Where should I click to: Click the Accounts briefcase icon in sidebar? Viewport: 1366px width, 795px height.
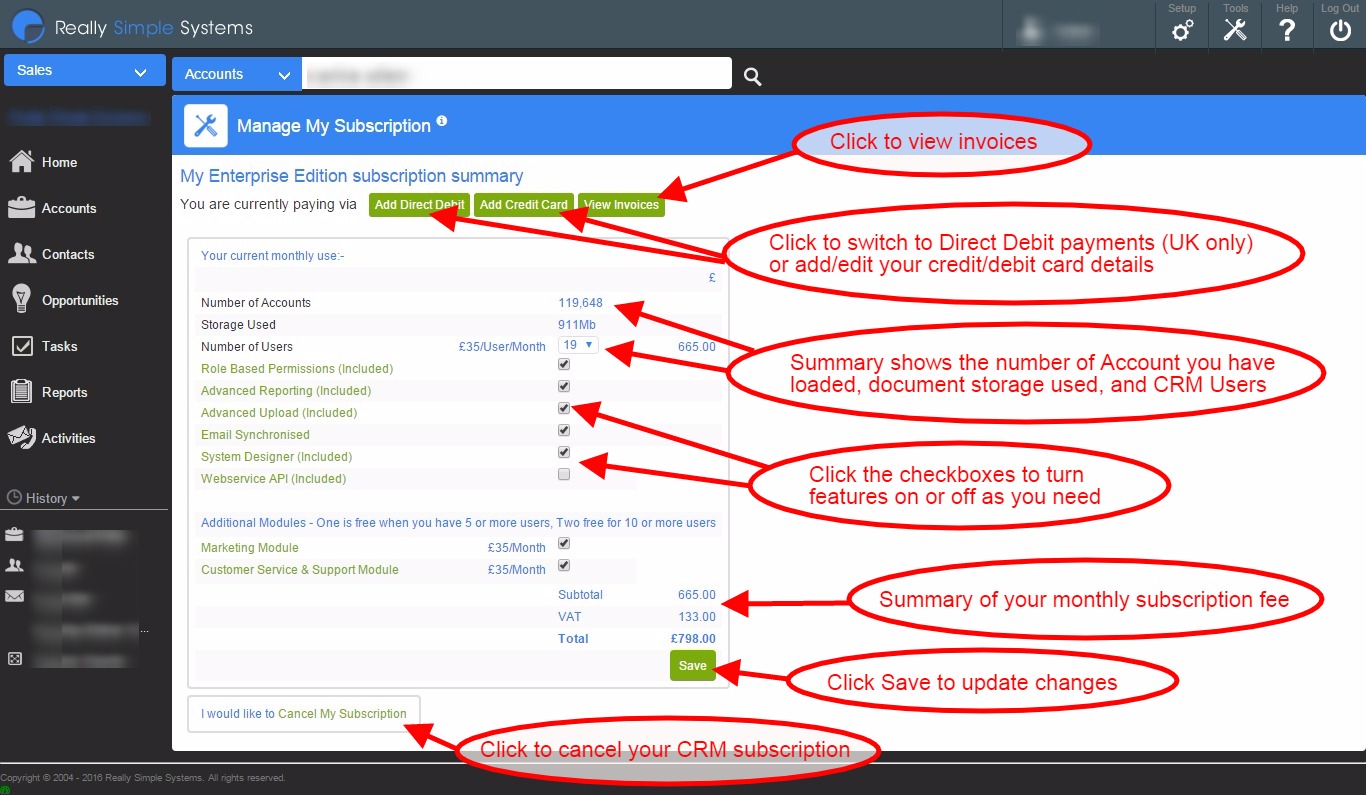click(x=22, y=208)
